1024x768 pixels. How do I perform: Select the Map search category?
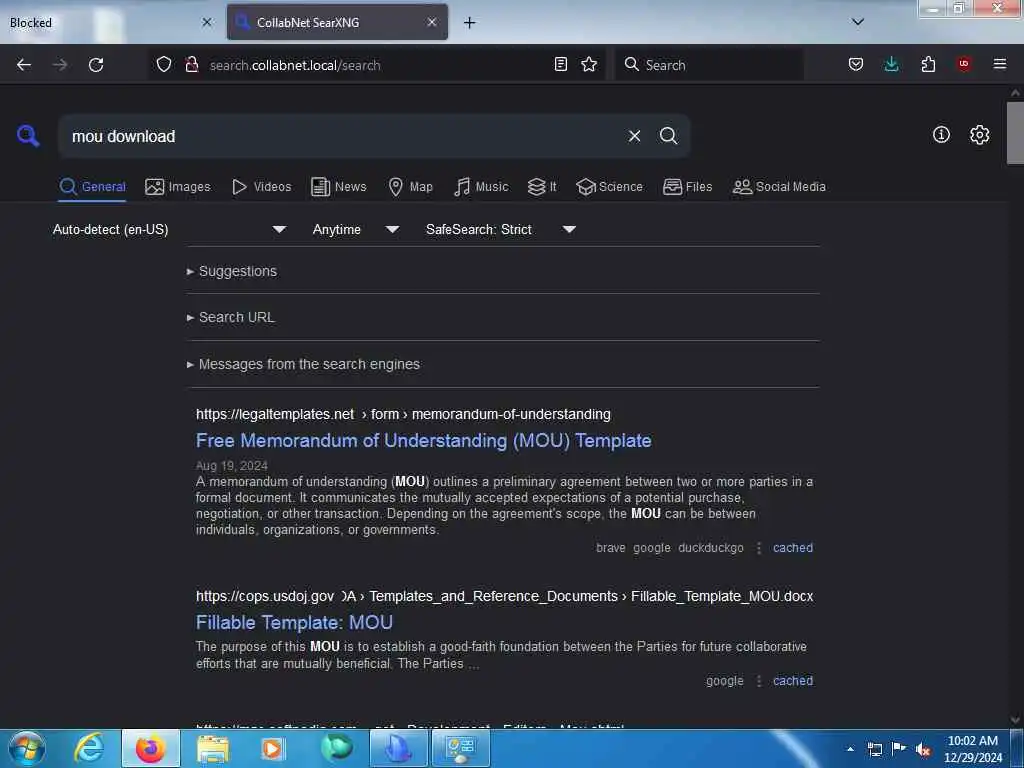click(410, 187)
